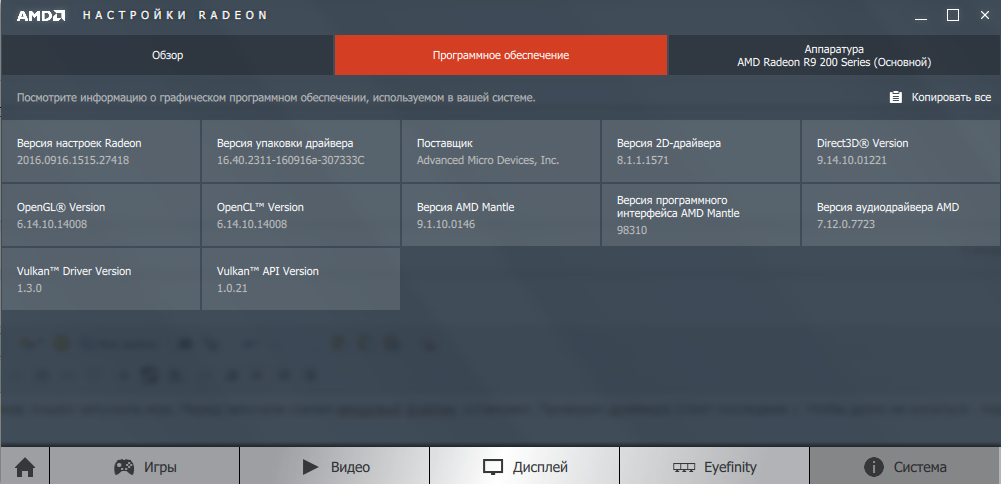The height and width of the screenshot is (484, 1001).
Task: Click the multi-display icon on the Eyefinity tab
Action: (x=684, y=467)
